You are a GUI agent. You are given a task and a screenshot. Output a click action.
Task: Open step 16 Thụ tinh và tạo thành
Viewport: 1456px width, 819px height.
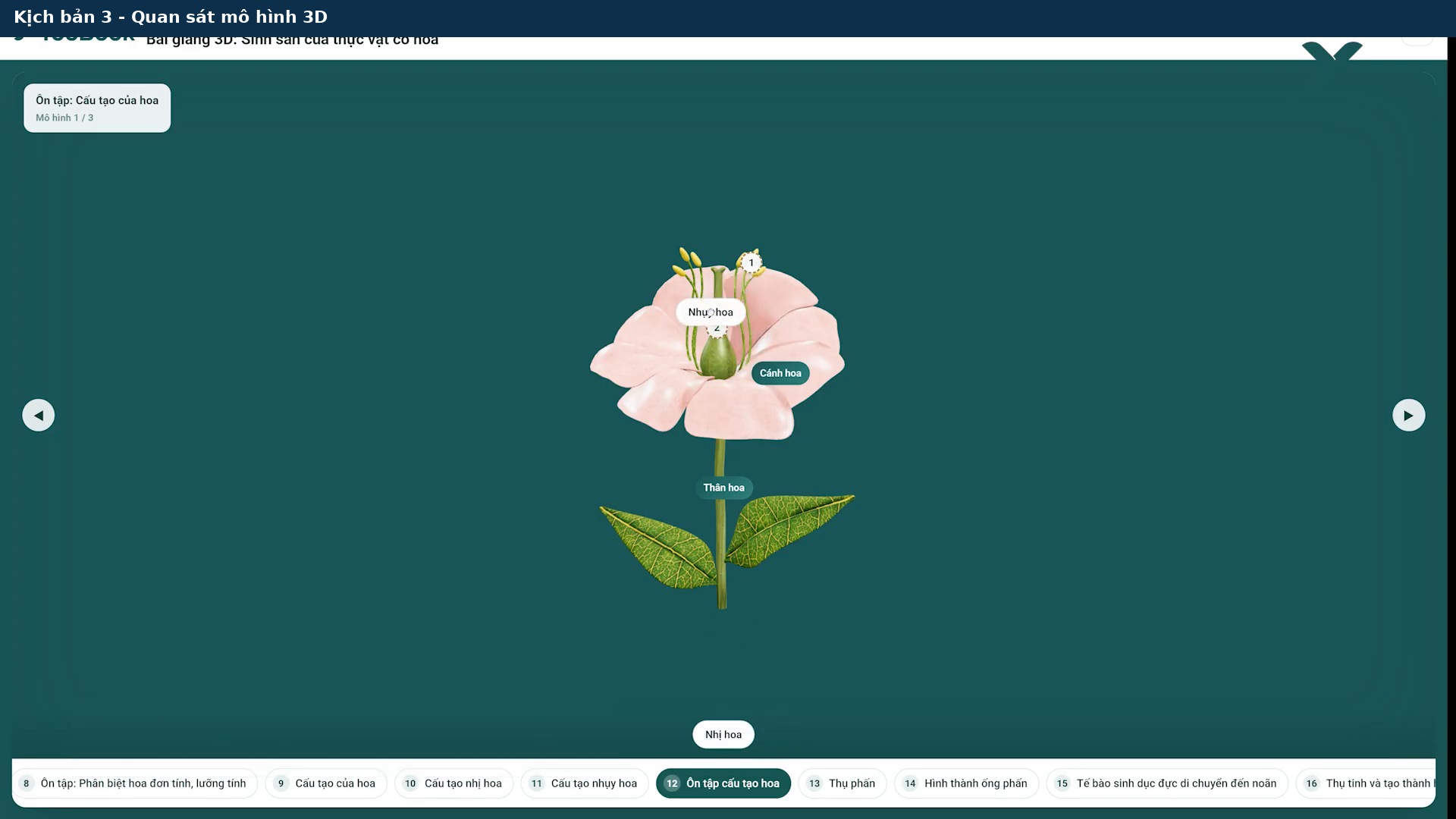pyautogui.click(x=1367, y=783)
